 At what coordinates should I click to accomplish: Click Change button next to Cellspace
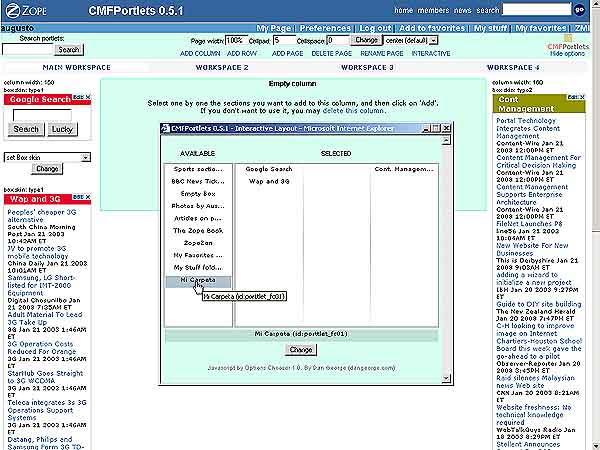point(366,40)
